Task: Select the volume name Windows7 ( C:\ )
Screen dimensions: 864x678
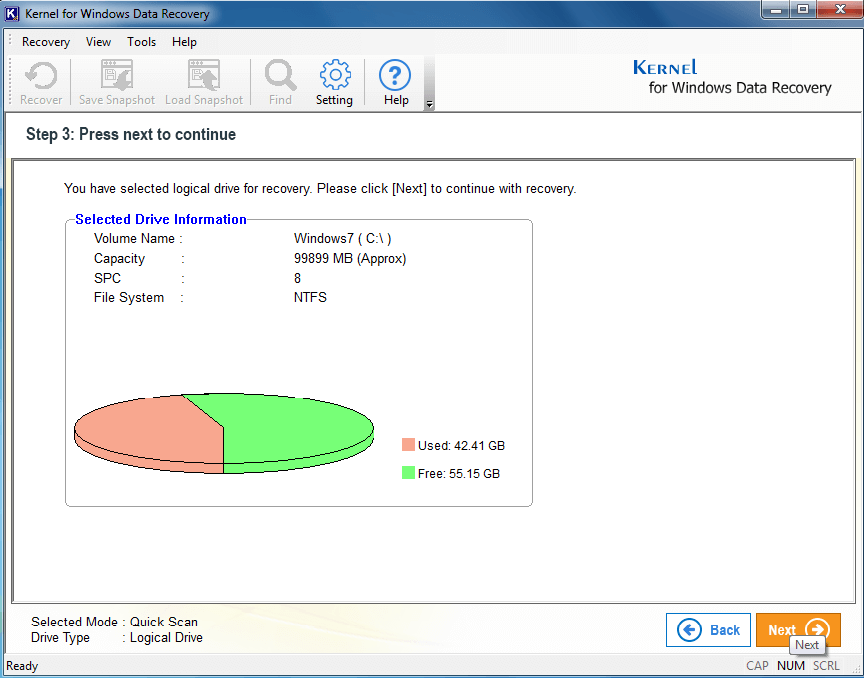Action: coord(343,239)
